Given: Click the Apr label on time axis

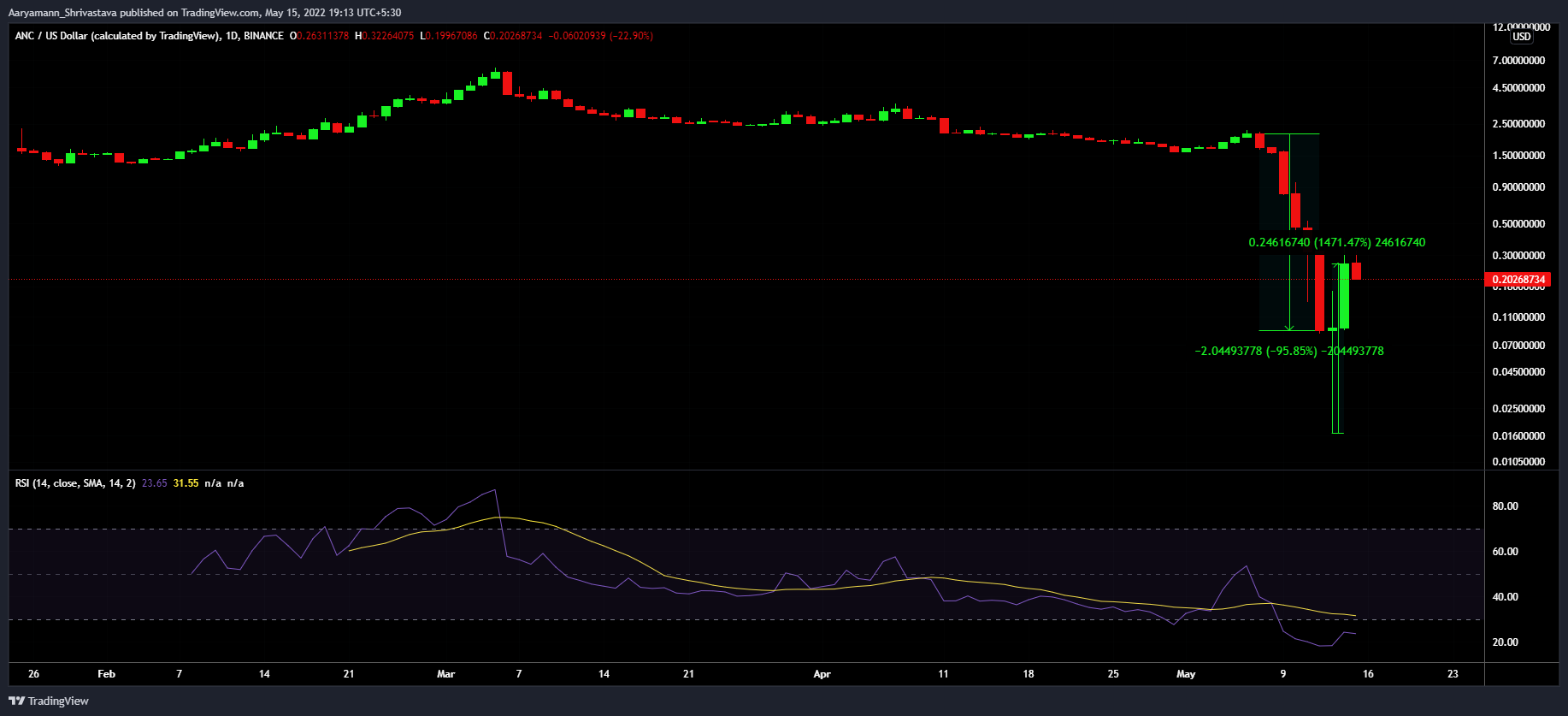Looking at the screenshot, I should 822,674.
